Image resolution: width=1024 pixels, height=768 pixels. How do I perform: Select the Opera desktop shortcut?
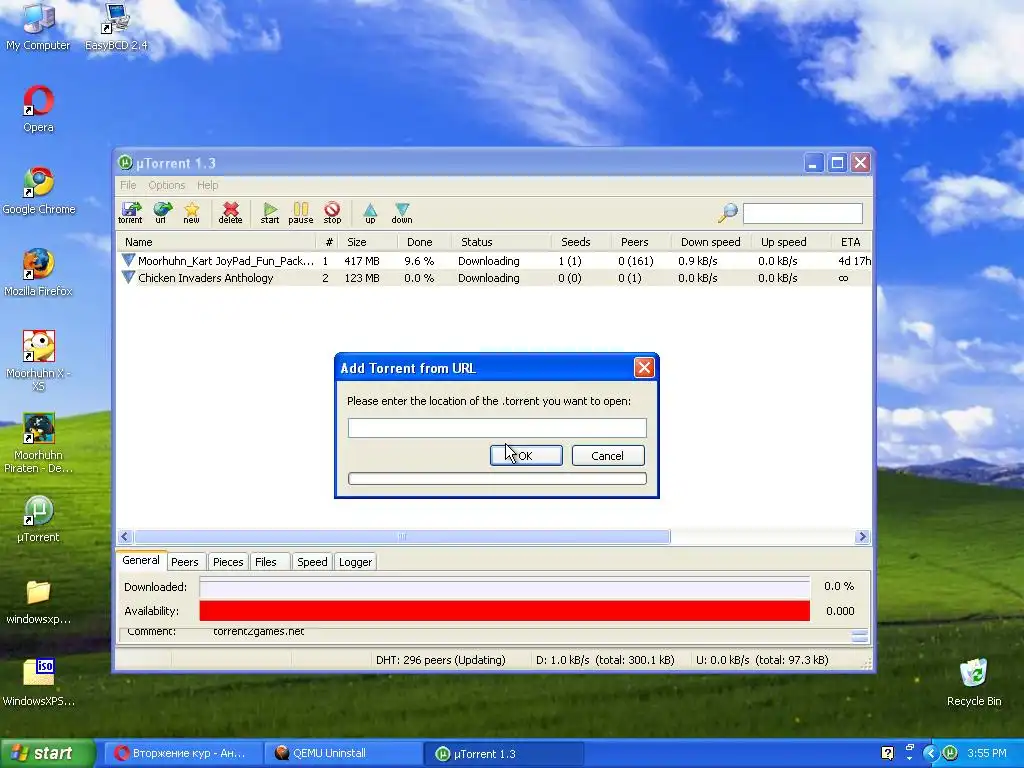tap(39, 109)
